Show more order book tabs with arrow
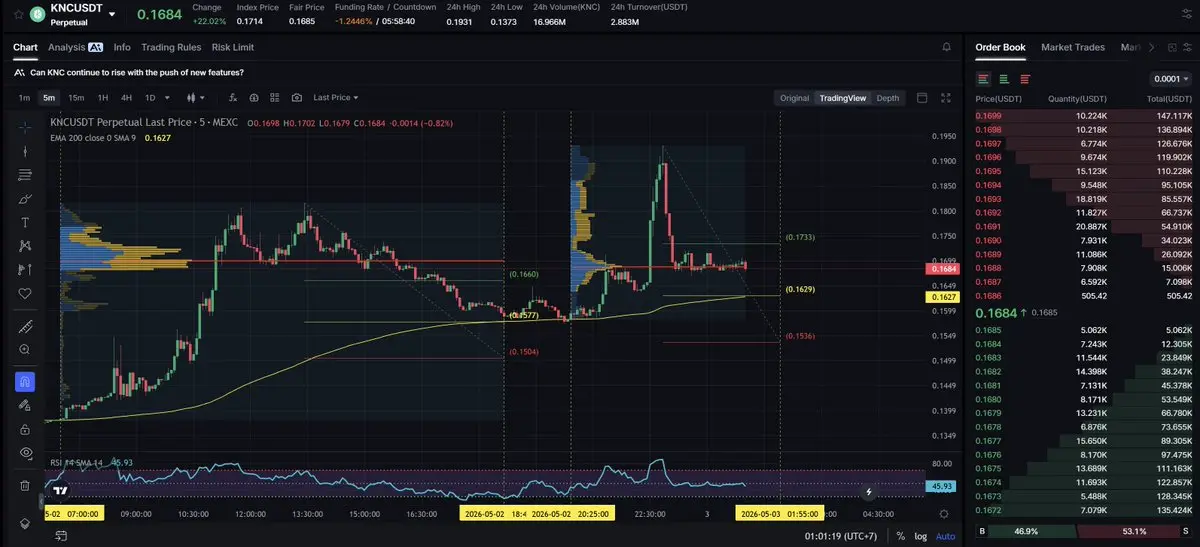The height and width of the screenshot is (547, 1200). 1152,47
